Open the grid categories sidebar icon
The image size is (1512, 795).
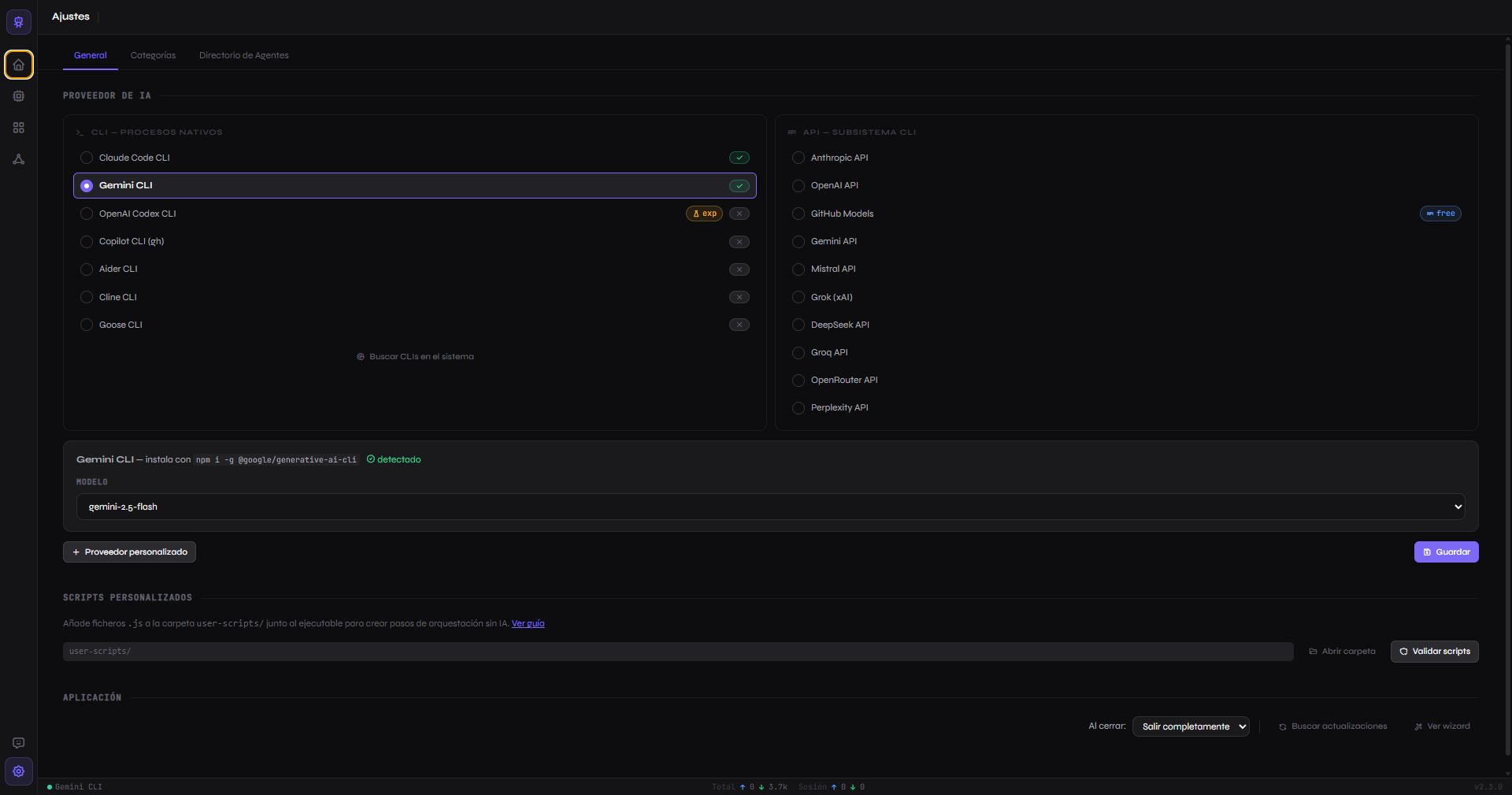coord(19,128)
